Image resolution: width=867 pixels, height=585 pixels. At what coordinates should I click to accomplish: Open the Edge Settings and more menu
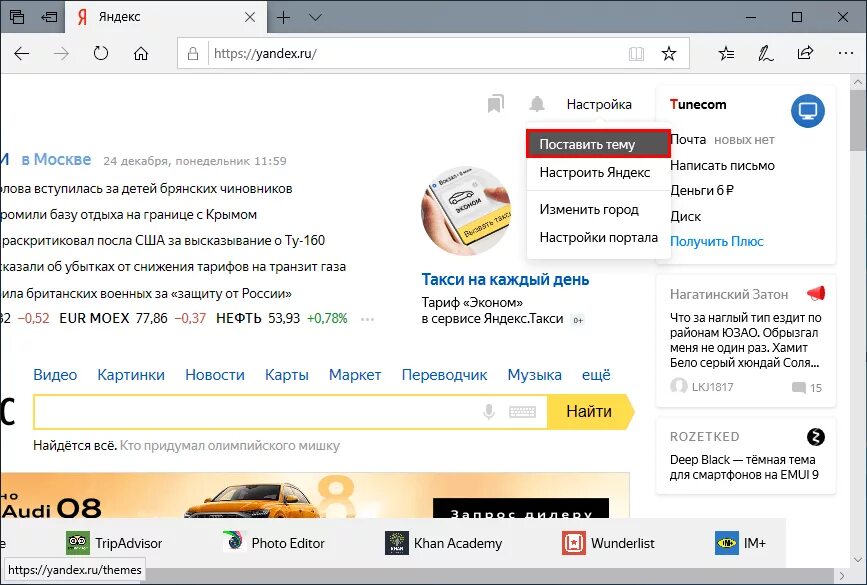coord(845,54)
